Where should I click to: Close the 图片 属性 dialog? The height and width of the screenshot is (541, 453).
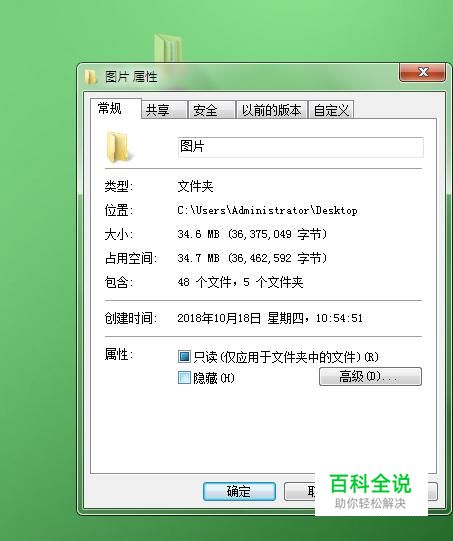(x=422, y=72)
